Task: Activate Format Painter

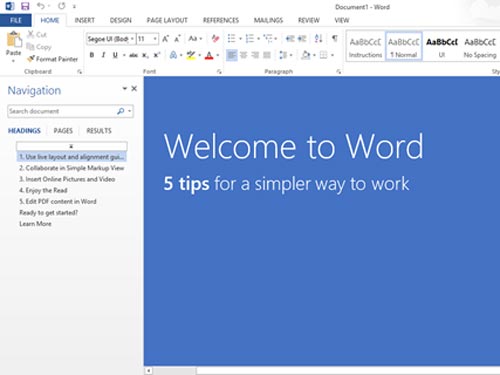Action: point(53,59)
